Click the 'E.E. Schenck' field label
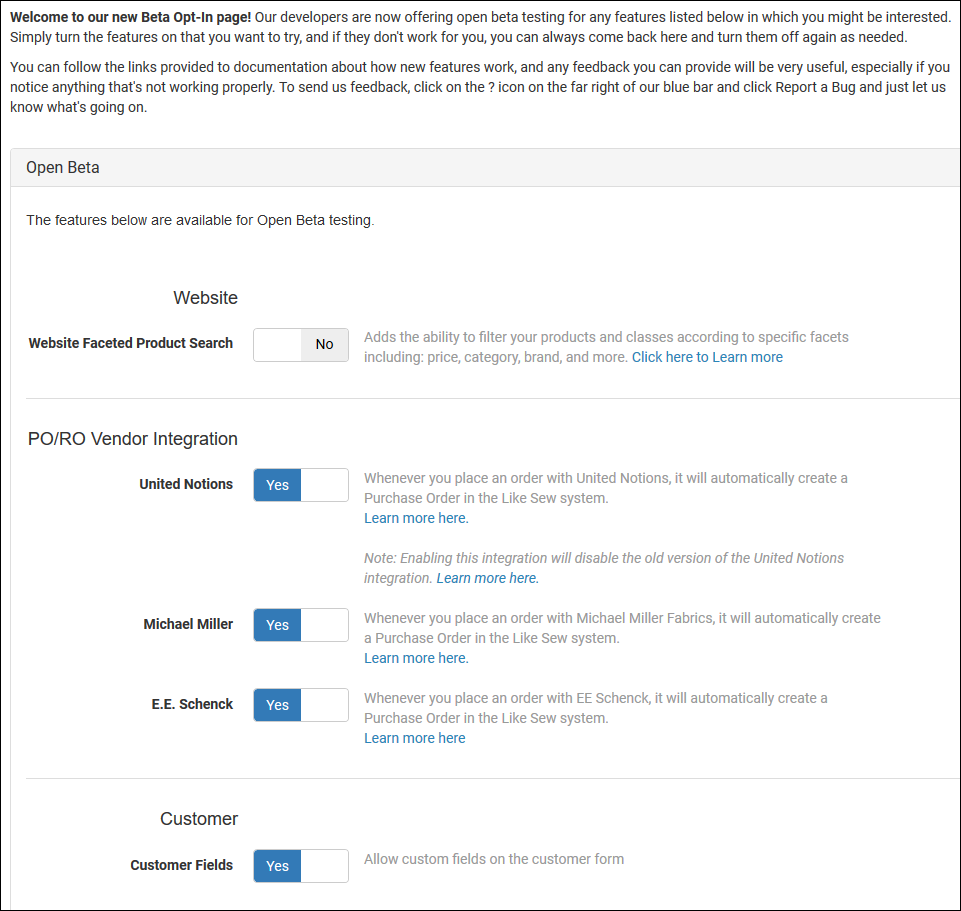 pyautogui.click(x=192, y=704)
